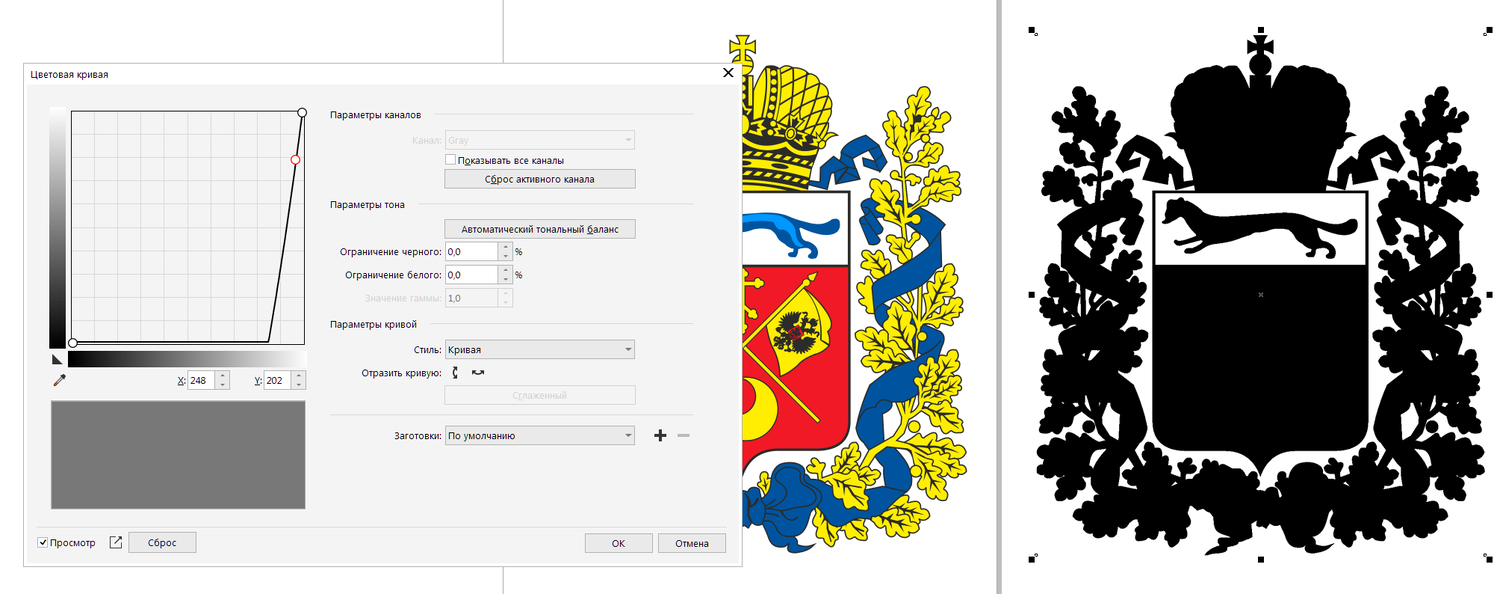The image size is (1500, 594).
Task: Click the Сброс button at the dialog bottom
Action: pyautogui.click(x=162, y=542)
